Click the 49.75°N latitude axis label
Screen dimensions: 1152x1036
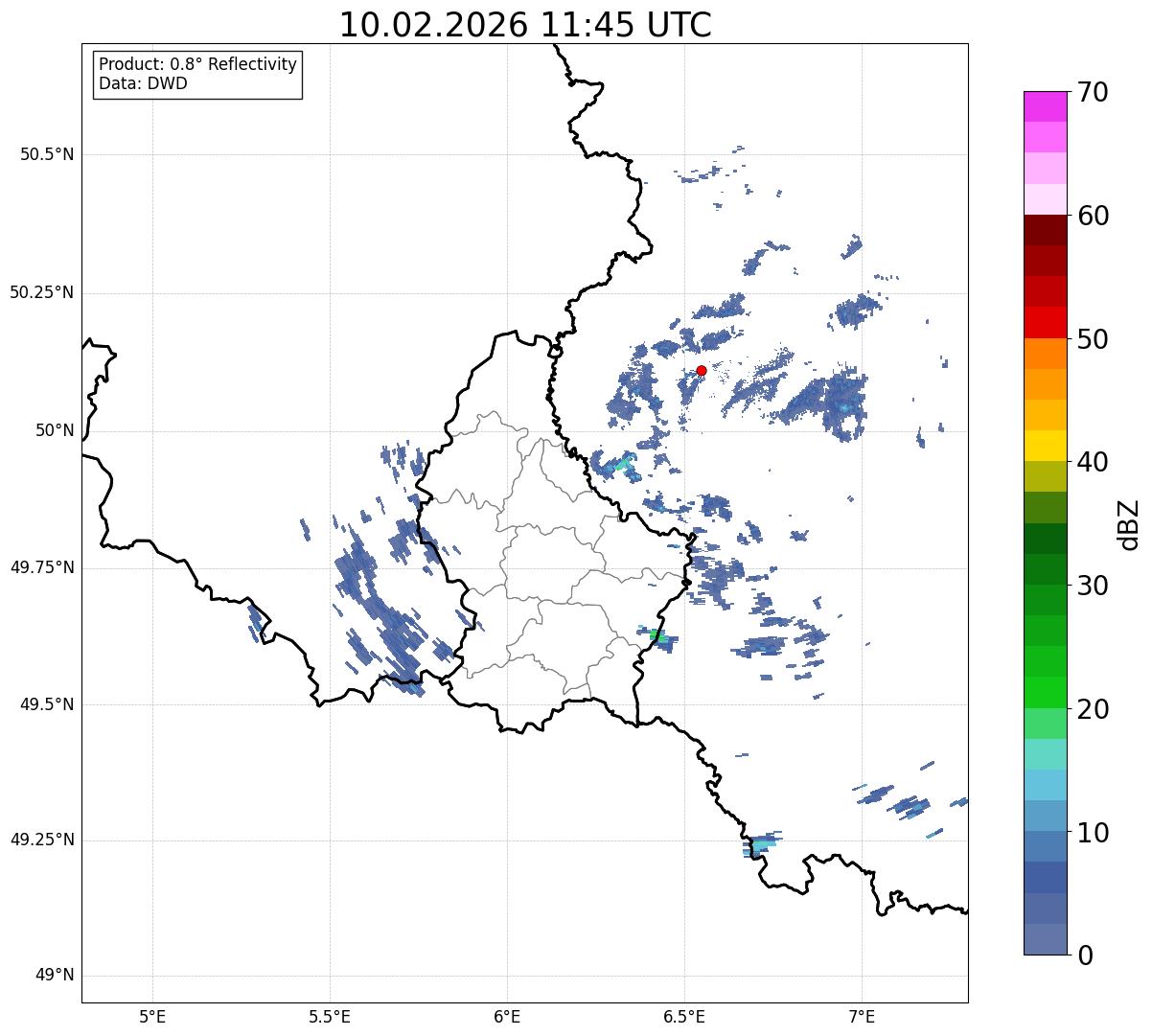(x=42, y=567)
